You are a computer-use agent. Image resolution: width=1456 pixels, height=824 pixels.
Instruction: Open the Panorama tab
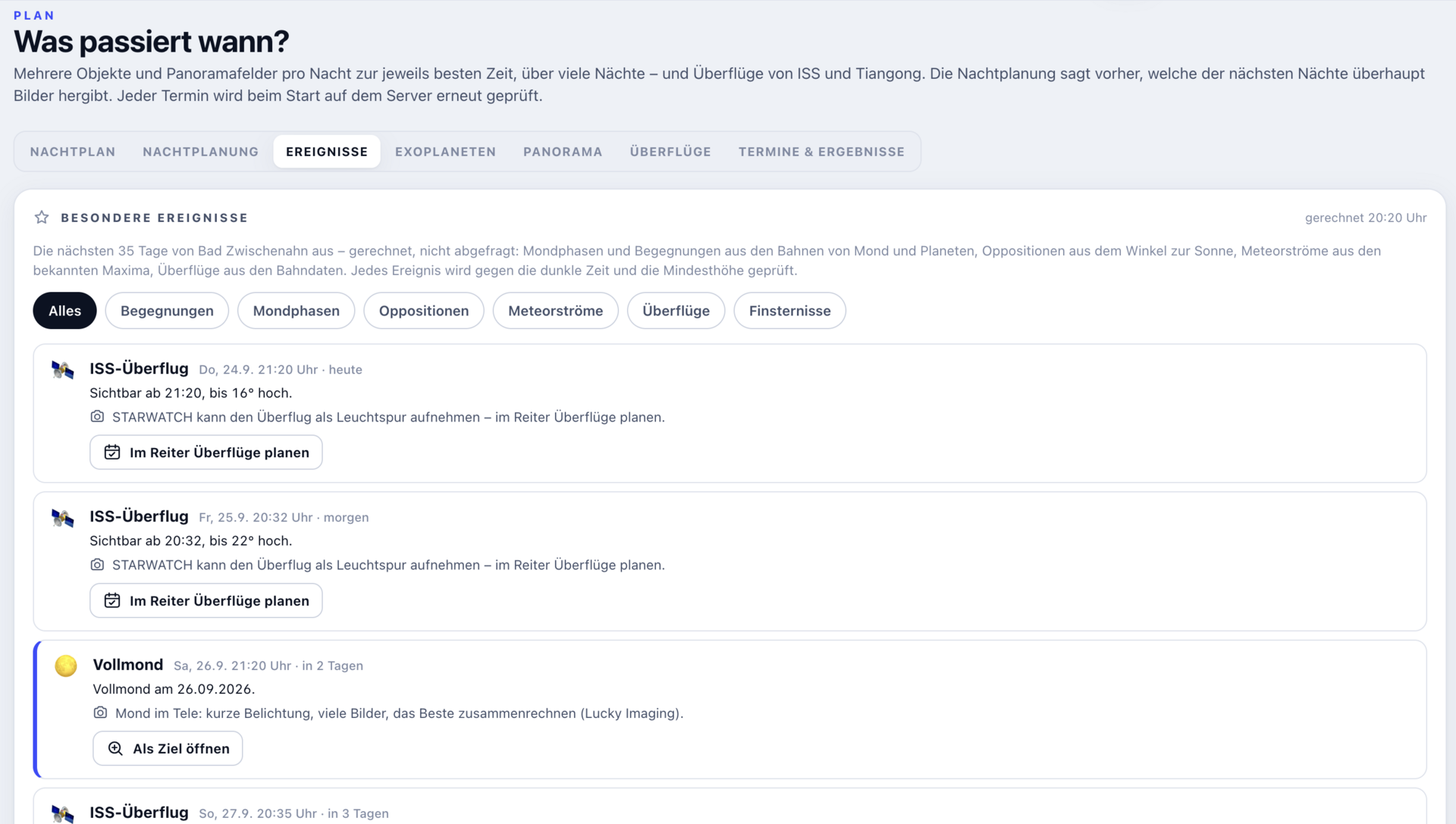point(563,152)
